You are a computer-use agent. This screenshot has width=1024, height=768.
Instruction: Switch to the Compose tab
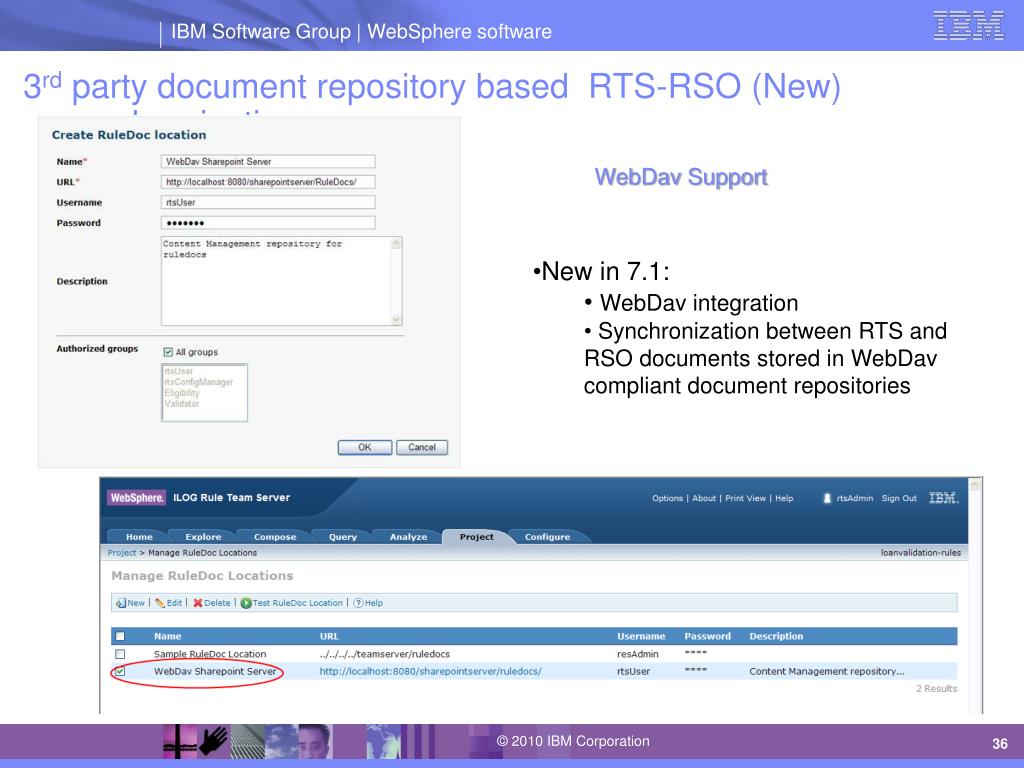coord(275,537)
